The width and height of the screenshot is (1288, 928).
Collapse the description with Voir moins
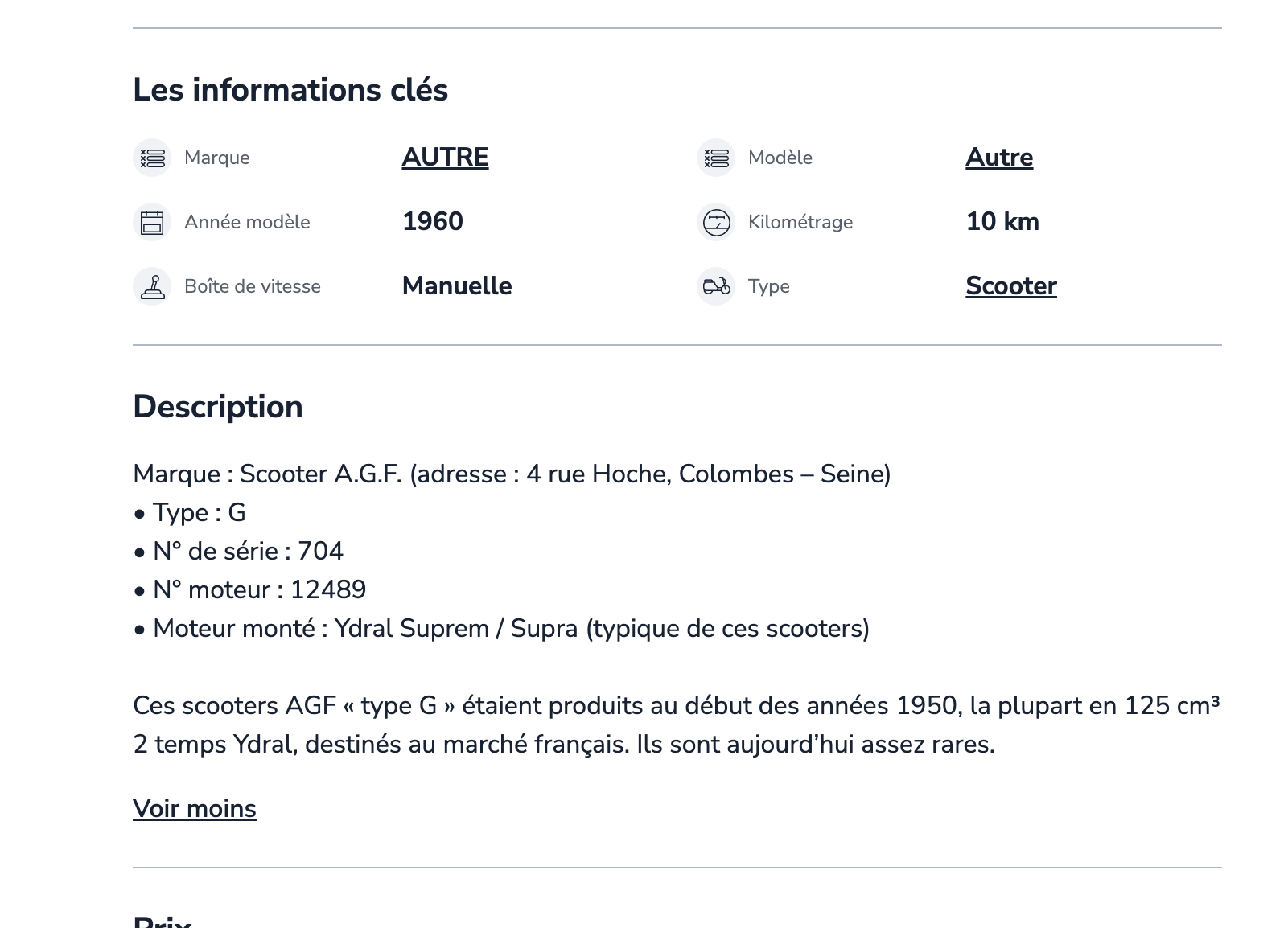[x=195, y=808]
